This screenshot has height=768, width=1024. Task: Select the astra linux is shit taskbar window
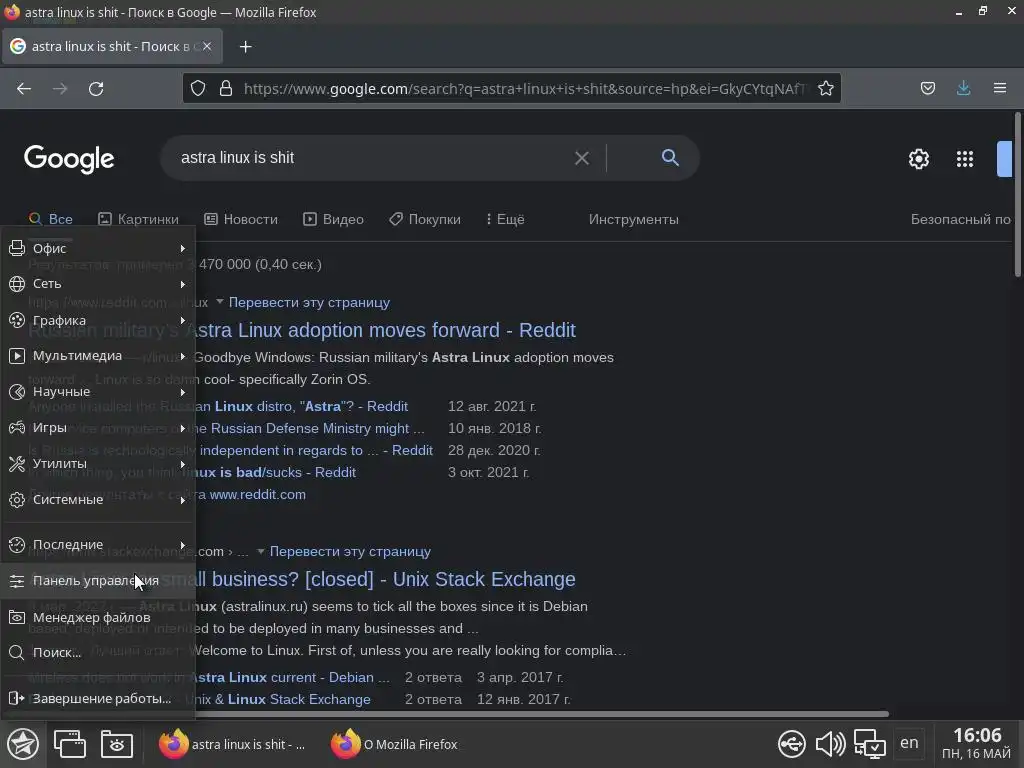click(x=232, y=744)
